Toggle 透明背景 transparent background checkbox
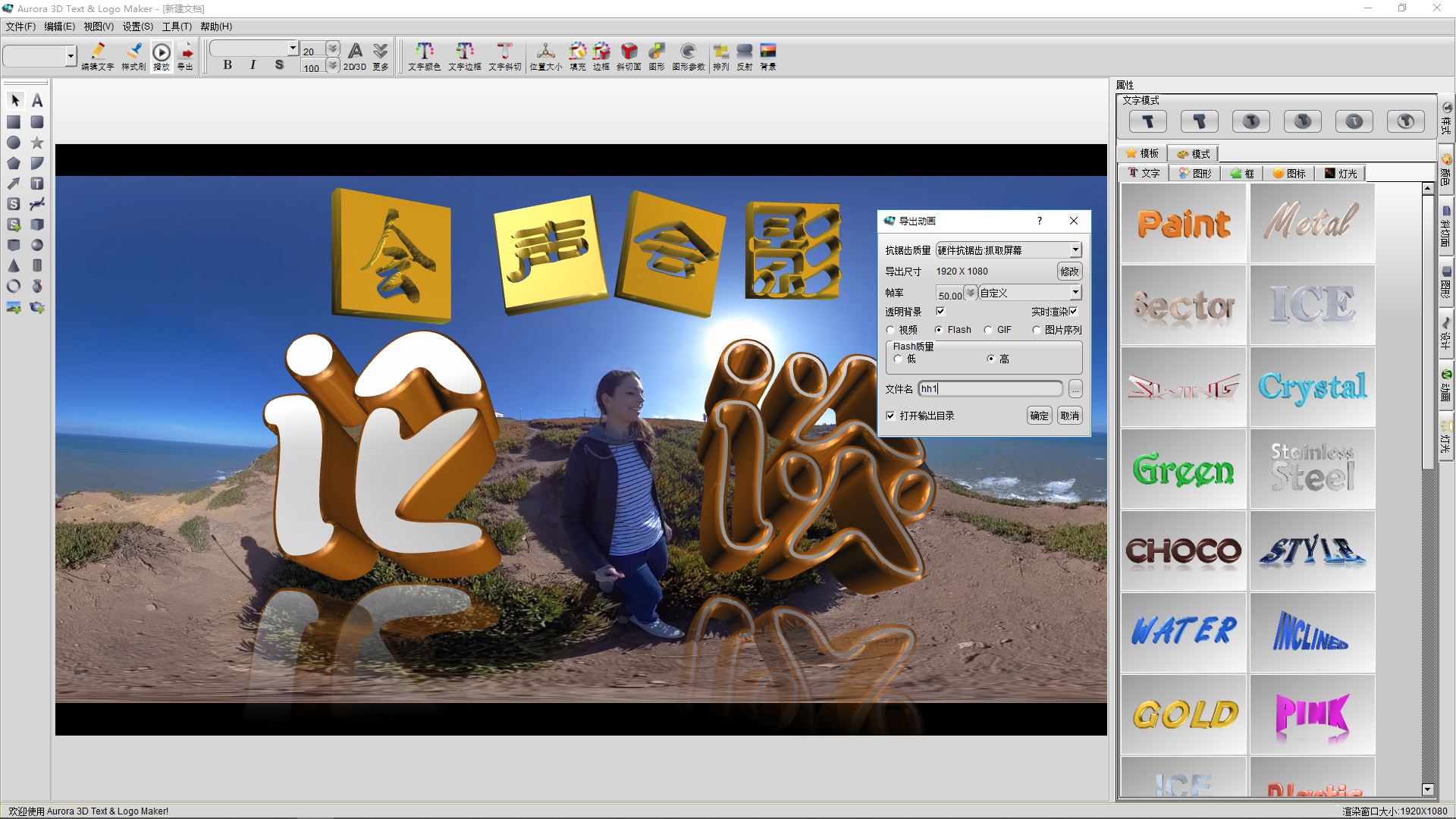This screenshot has height=819, width=1456. point(940,312)
